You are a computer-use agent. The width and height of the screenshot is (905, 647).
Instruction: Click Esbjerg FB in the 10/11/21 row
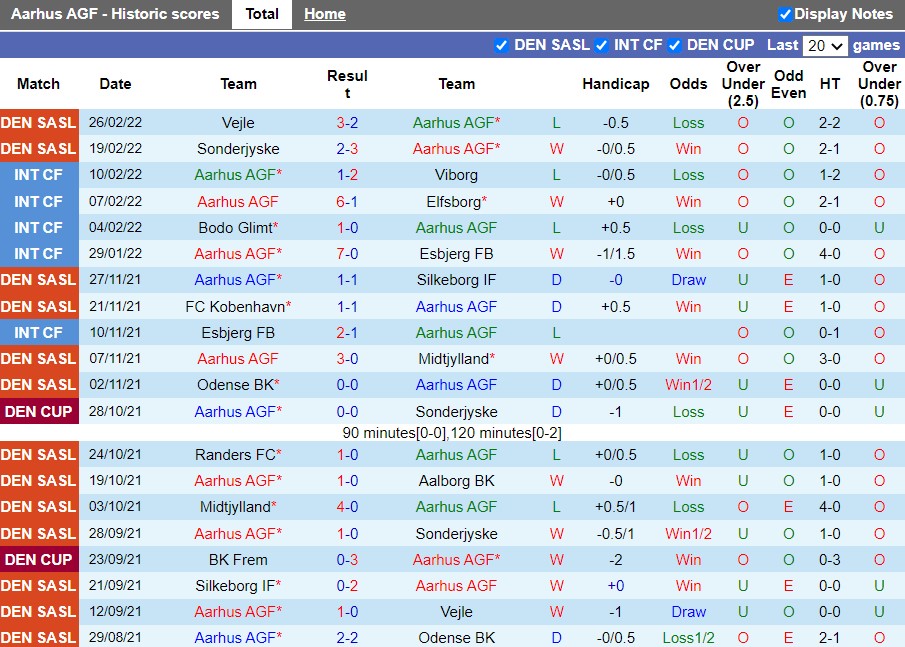click(238, 332)
